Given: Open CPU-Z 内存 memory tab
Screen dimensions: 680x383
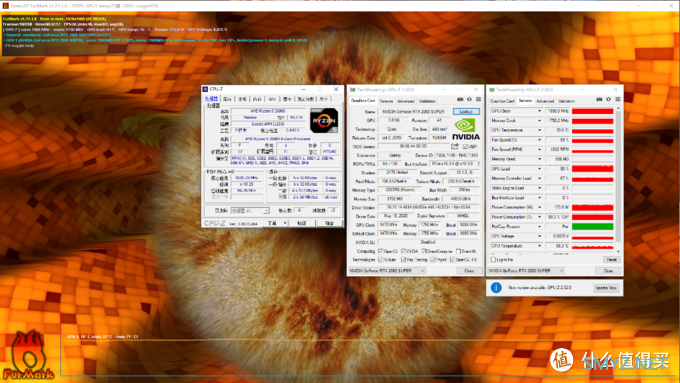Looking at the screenshot, I should click(x=257, y=99).
